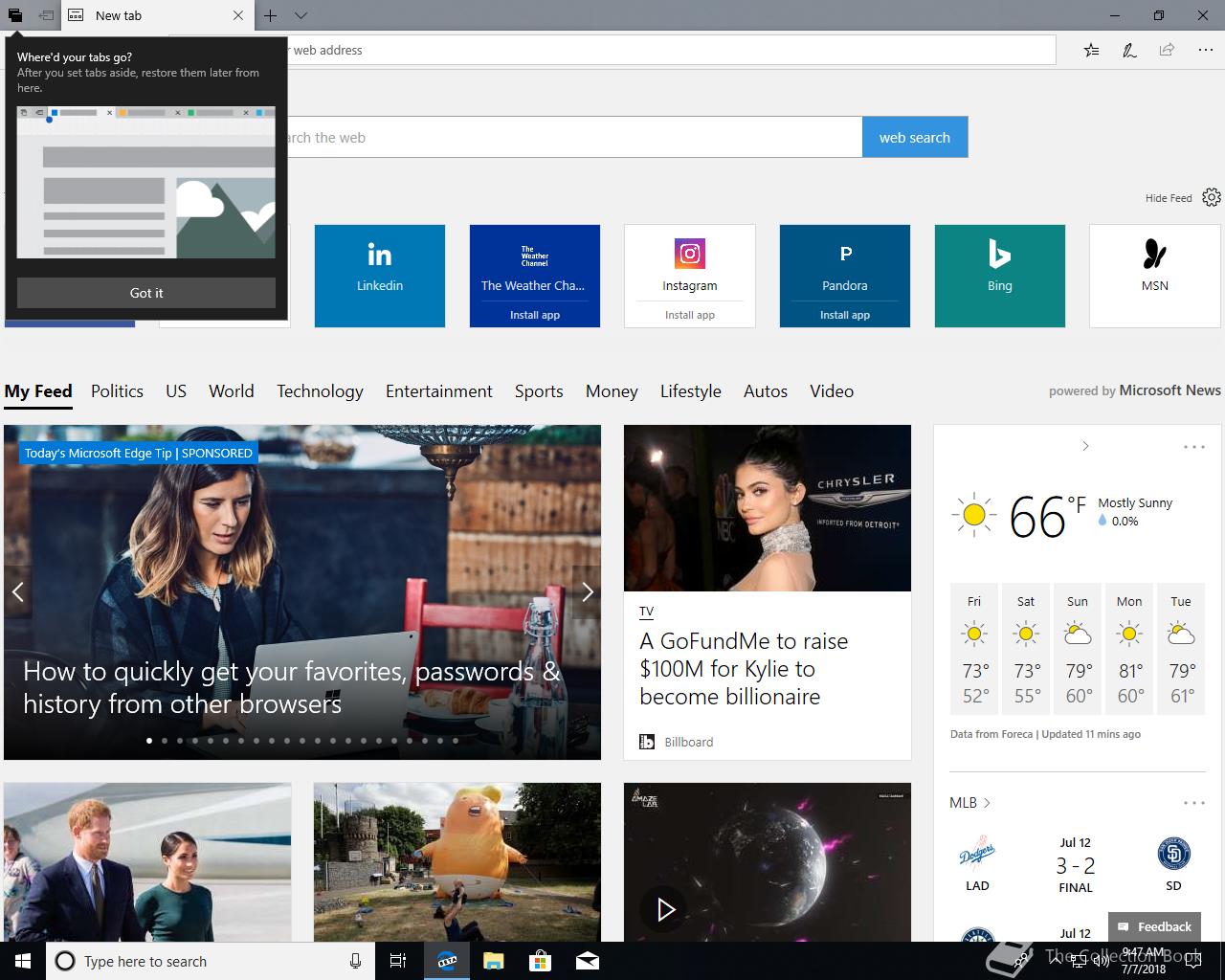This screenshot has height=980, width=1225.
Task: Open the royal couple article thumbnail
Action: (147, 862)
